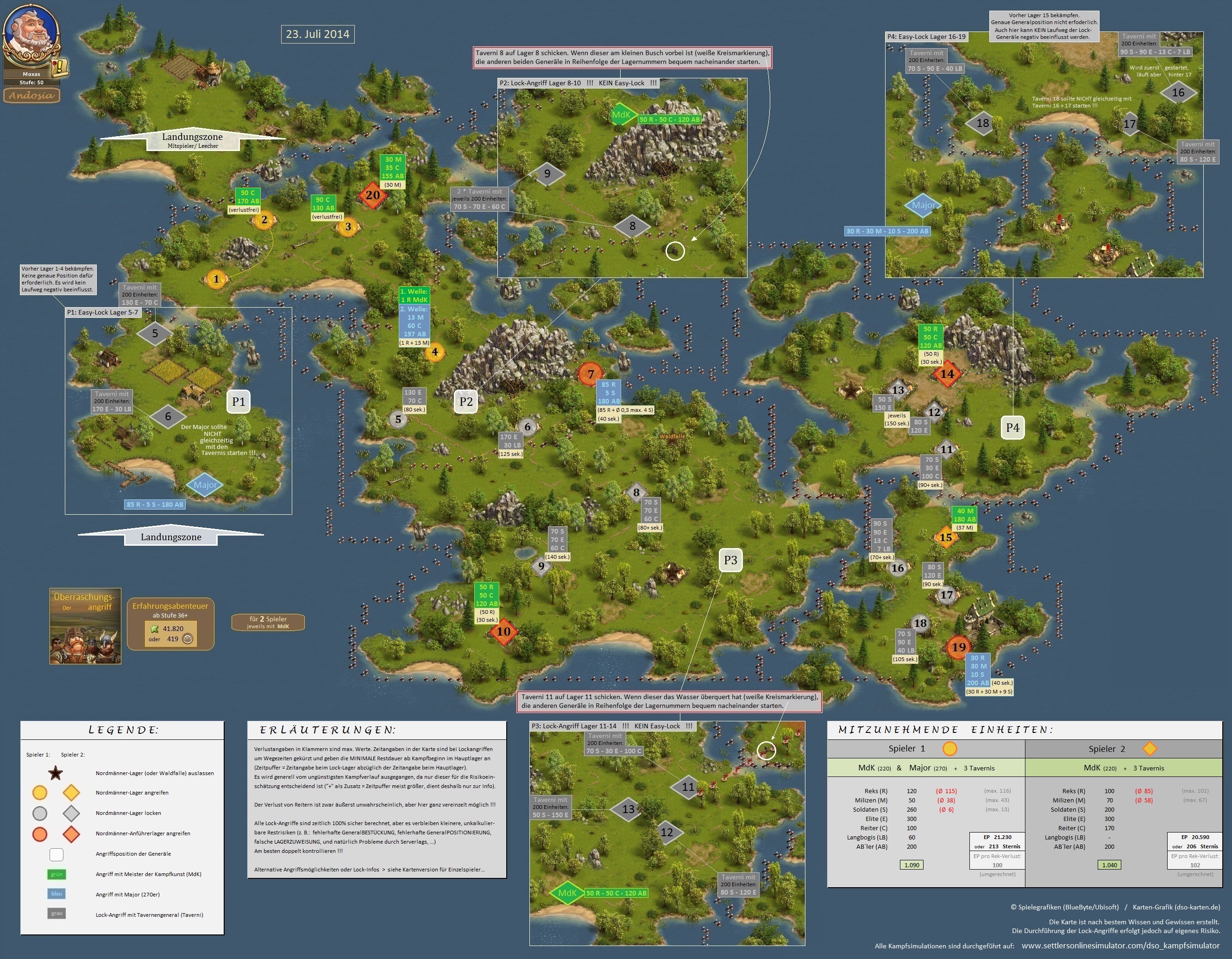The height and width of the screenshot is (959, 1232).
Task: Click the blue legend swatch labeled blau
Action: [57, 894]
